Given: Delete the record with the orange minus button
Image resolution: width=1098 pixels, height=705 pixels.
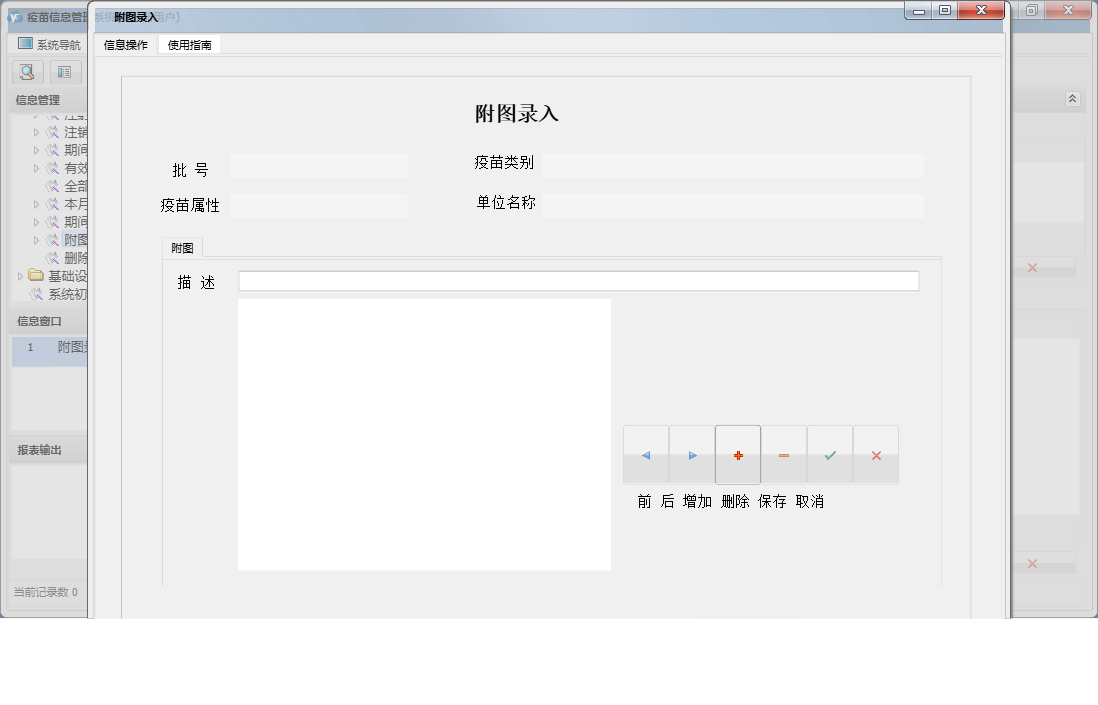Looking at the screenshot, I should pos(784,455).
